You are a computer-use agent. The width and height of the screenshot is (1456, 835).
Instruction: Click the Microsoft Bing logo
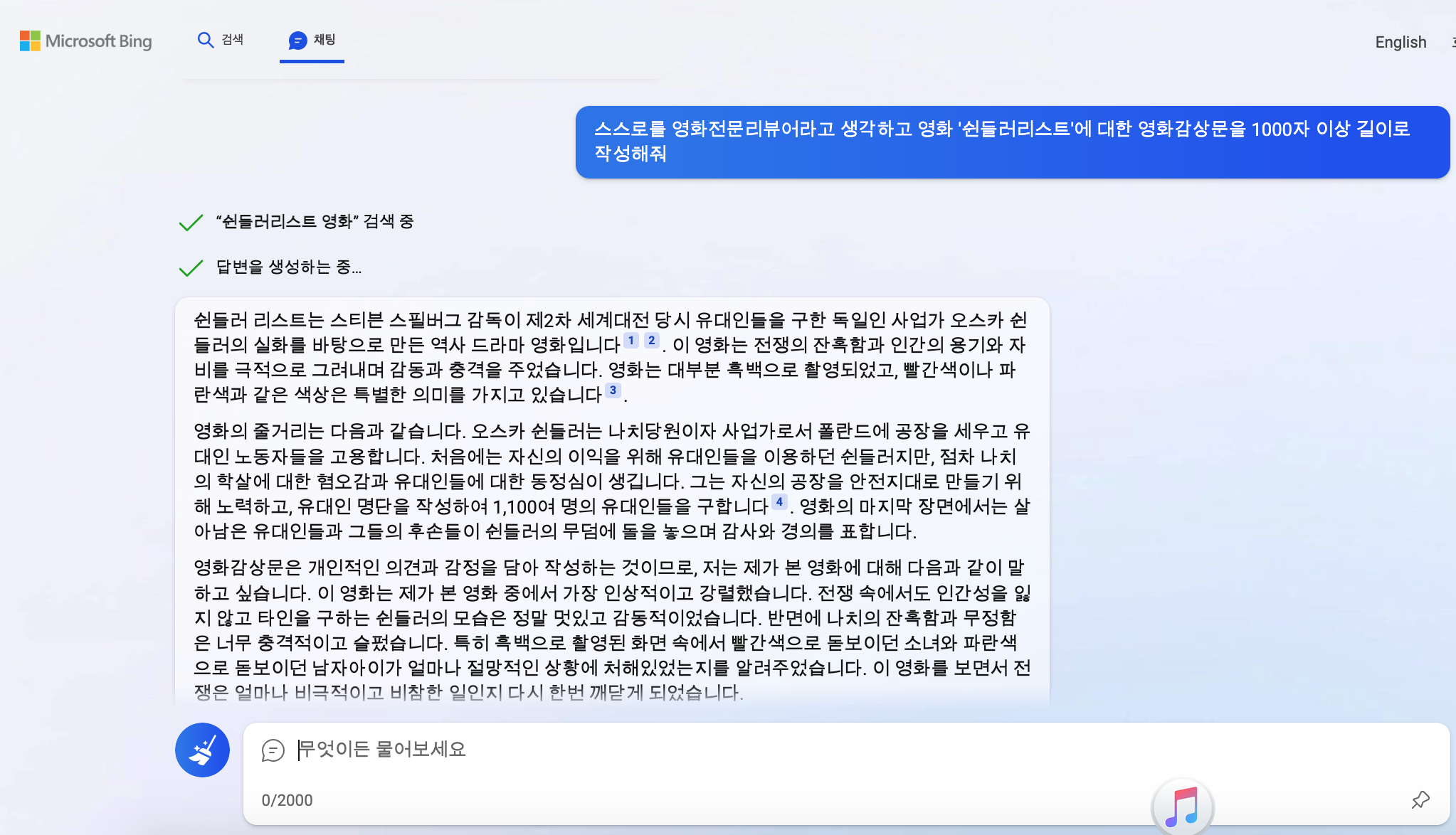click(x=85, y=41)
